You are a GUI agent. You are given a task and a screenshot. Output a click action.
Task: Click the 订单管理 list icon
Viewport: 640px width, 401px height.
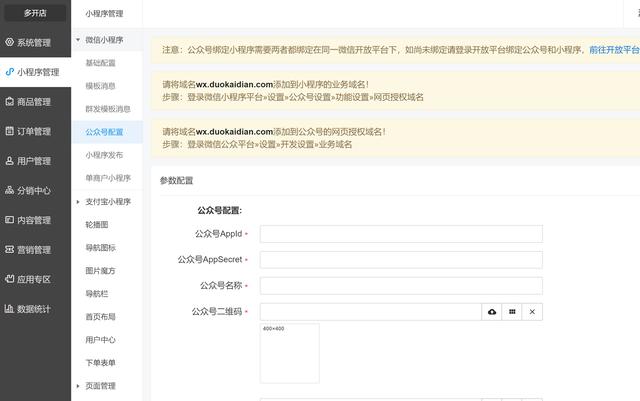point(9,131)
